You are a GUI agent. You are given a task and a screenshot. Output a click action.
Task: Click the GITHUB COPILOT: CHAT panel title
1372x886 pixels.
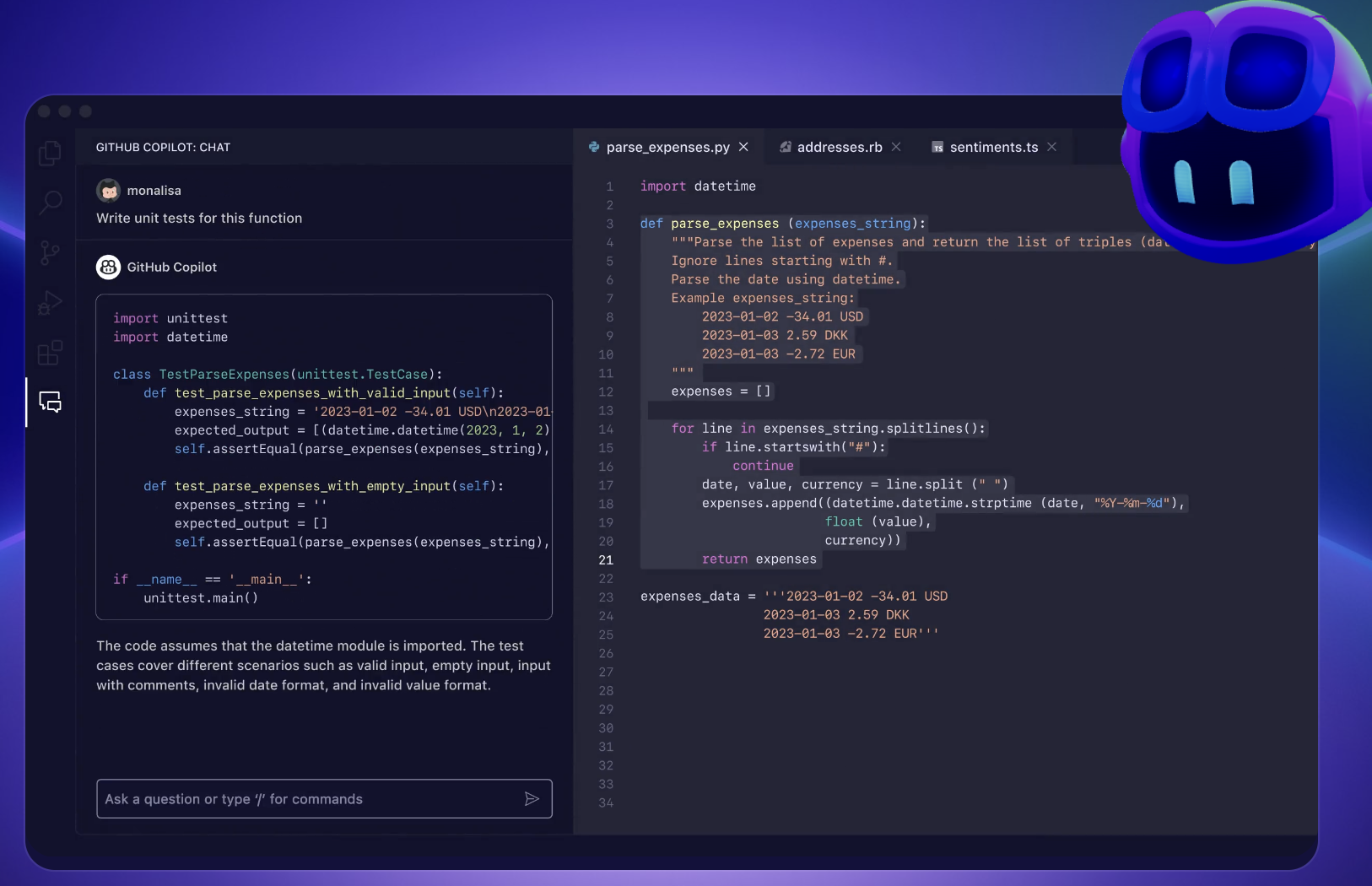[163, 148]
